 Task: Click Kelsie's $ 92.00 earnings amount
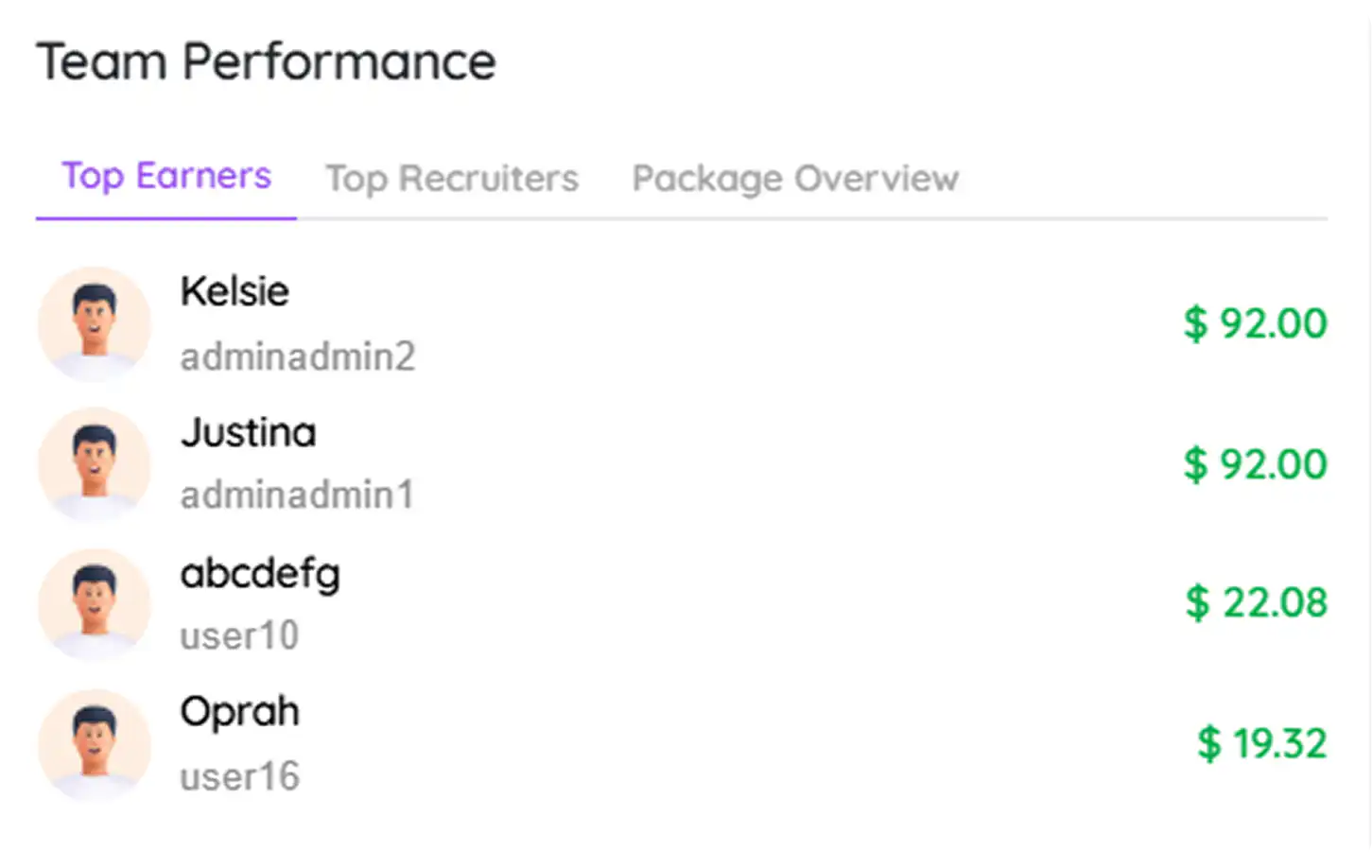point(1255,323)
